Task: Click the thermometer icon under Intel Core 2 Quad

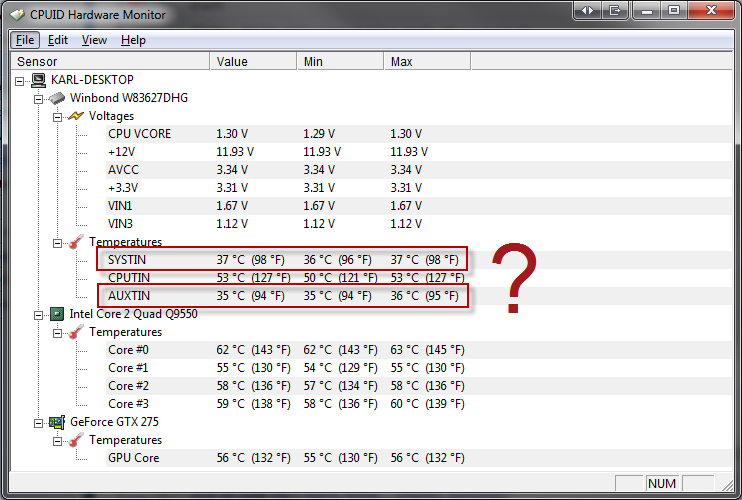Action: tap(76, 332)
